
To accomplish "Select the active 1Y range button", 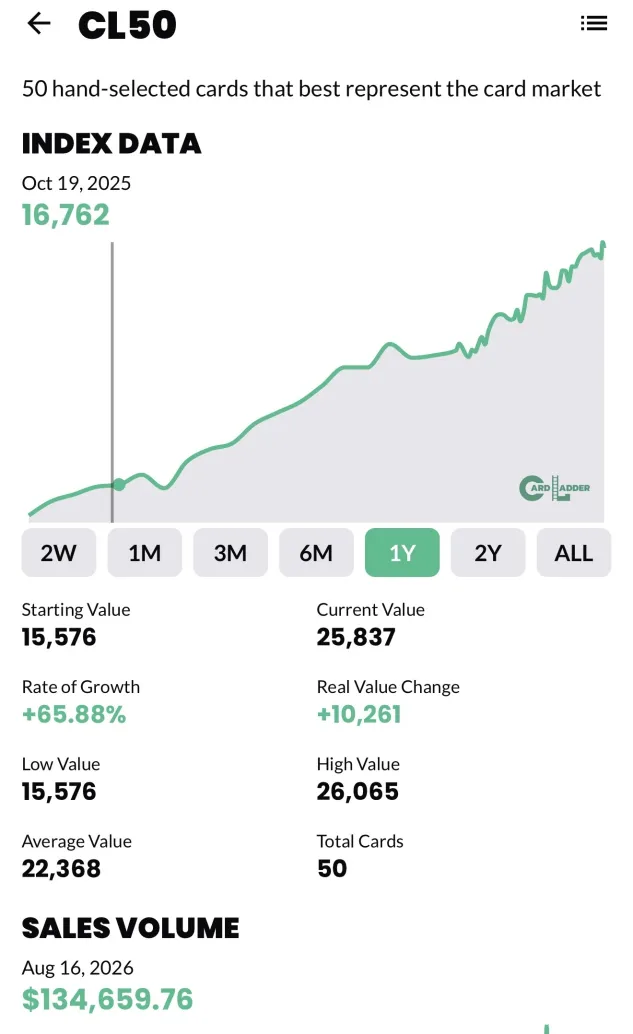I will coord(402,553).
